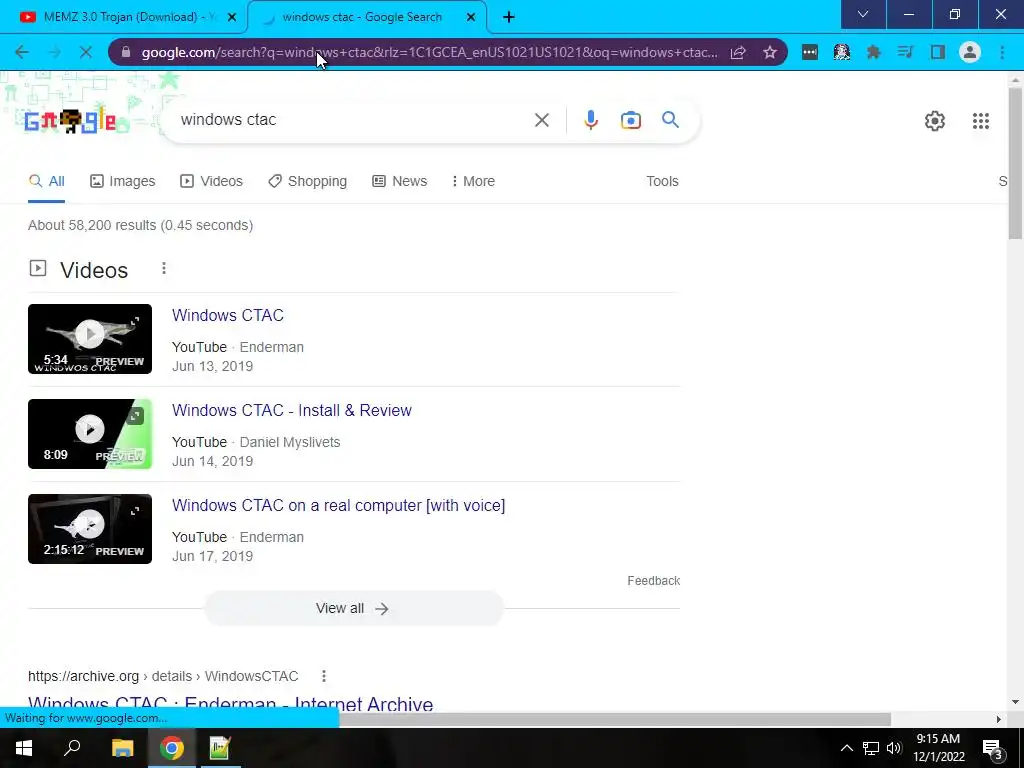The image size is (1024, 768).
Task: Open the Videos section three-dot menu
Action: (x=164, y=268)
